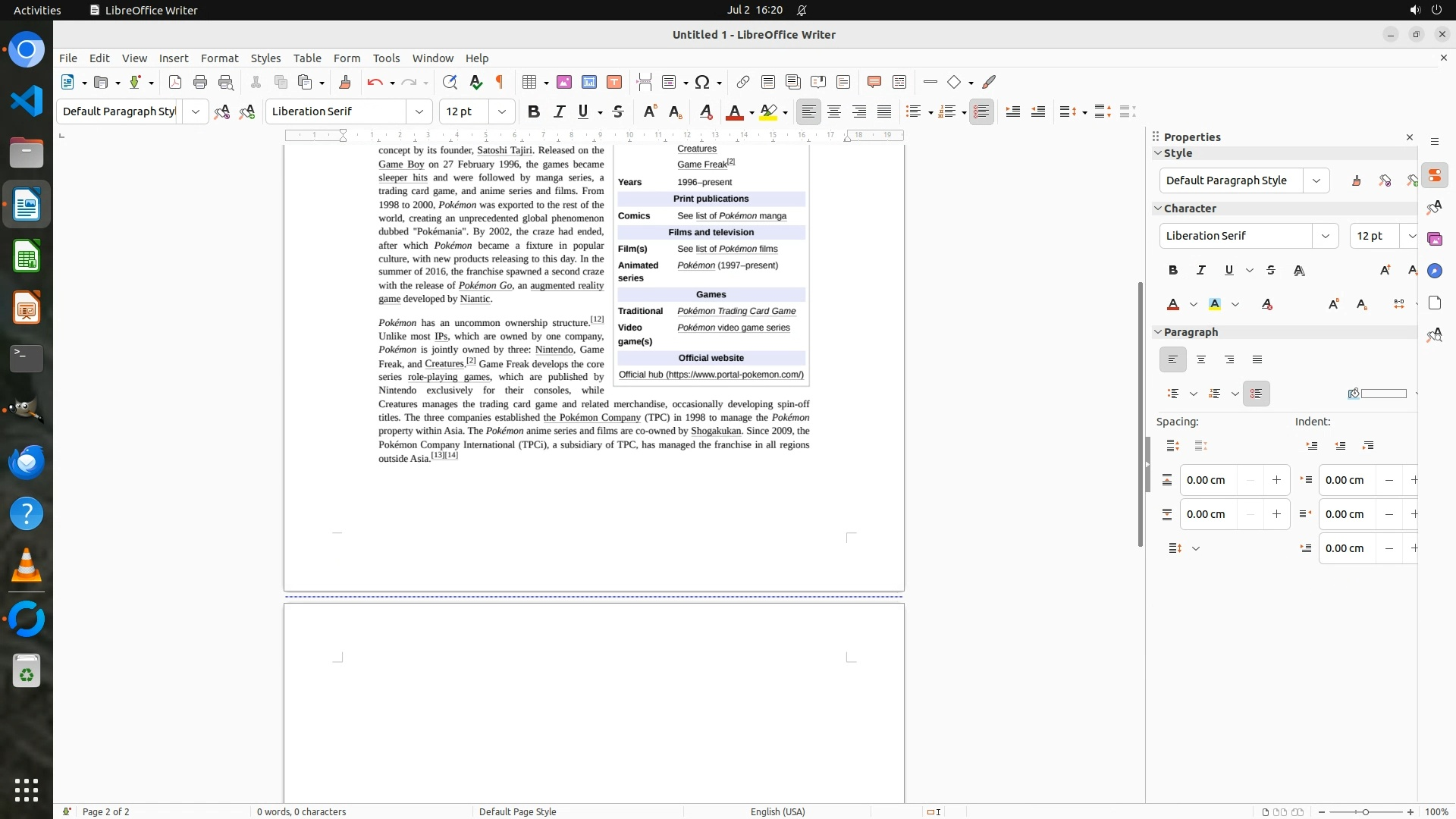The image size is (1456, 819).
Task: Toggle Bold in the main toolbar
Action: pyautogui.click(x=534, y=111)
